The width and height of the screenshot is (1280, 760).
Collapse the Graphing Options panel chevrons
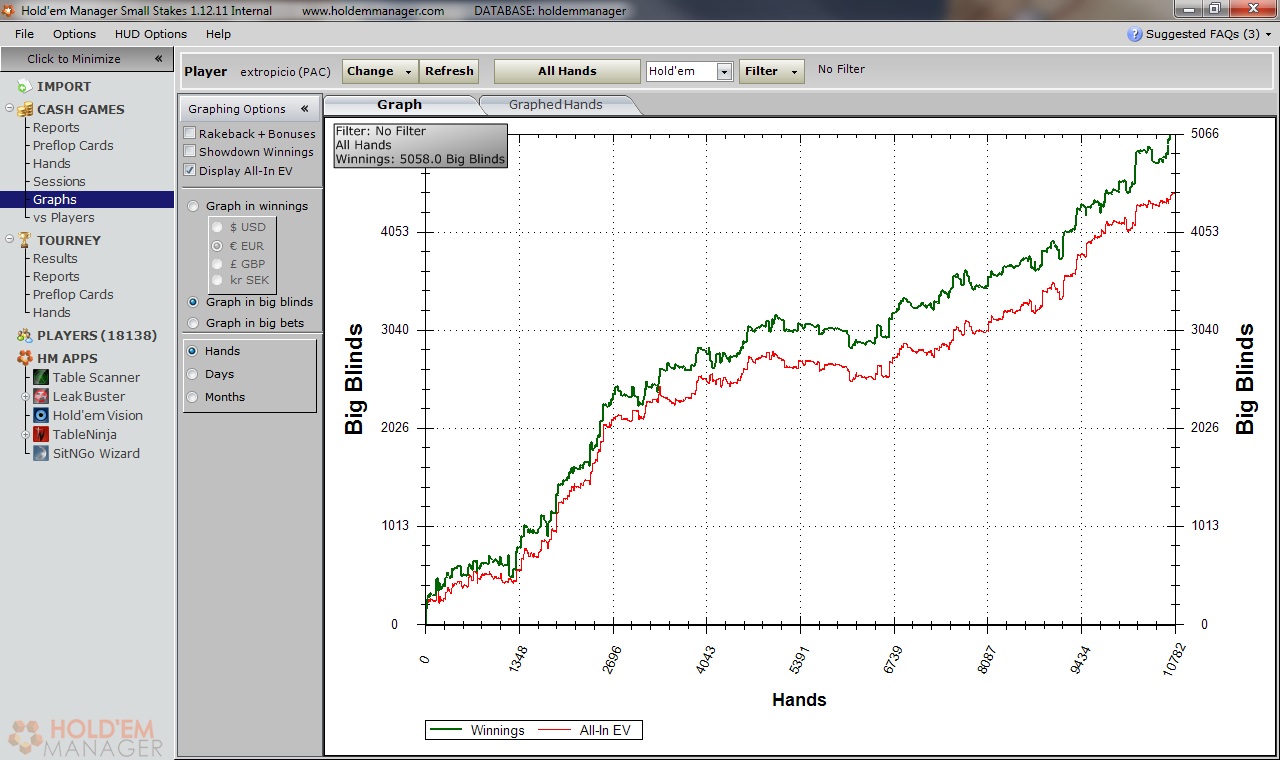[x=305, y=109]
